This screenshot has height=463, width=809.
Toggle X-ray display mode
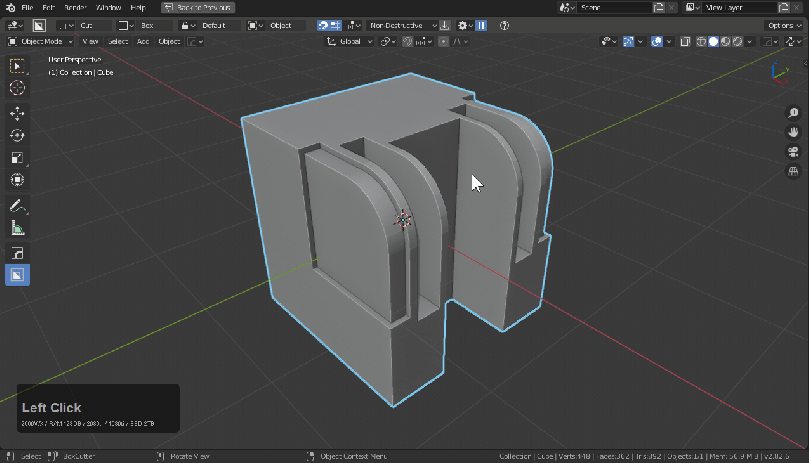point(686,42)
